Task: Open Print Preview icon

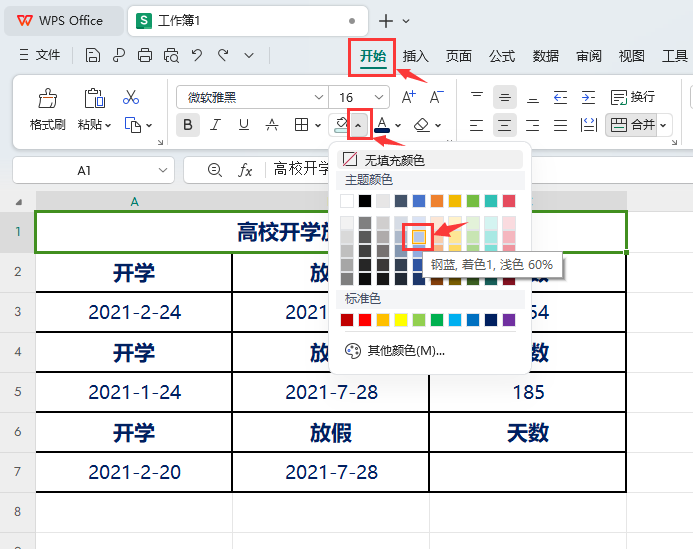Action: pyautogui.click(x=171, y=56)
